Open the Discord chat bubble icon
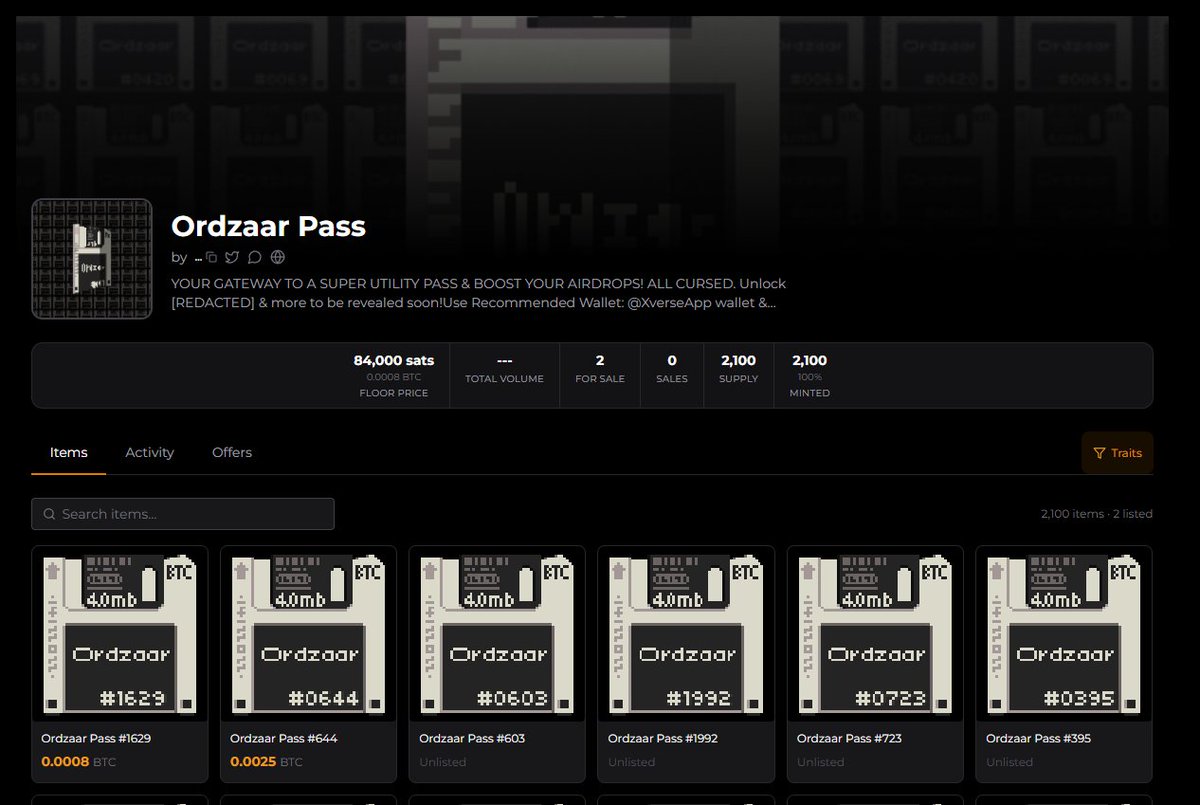Screen dimensions: 1200x805 (x=255, y=257)
